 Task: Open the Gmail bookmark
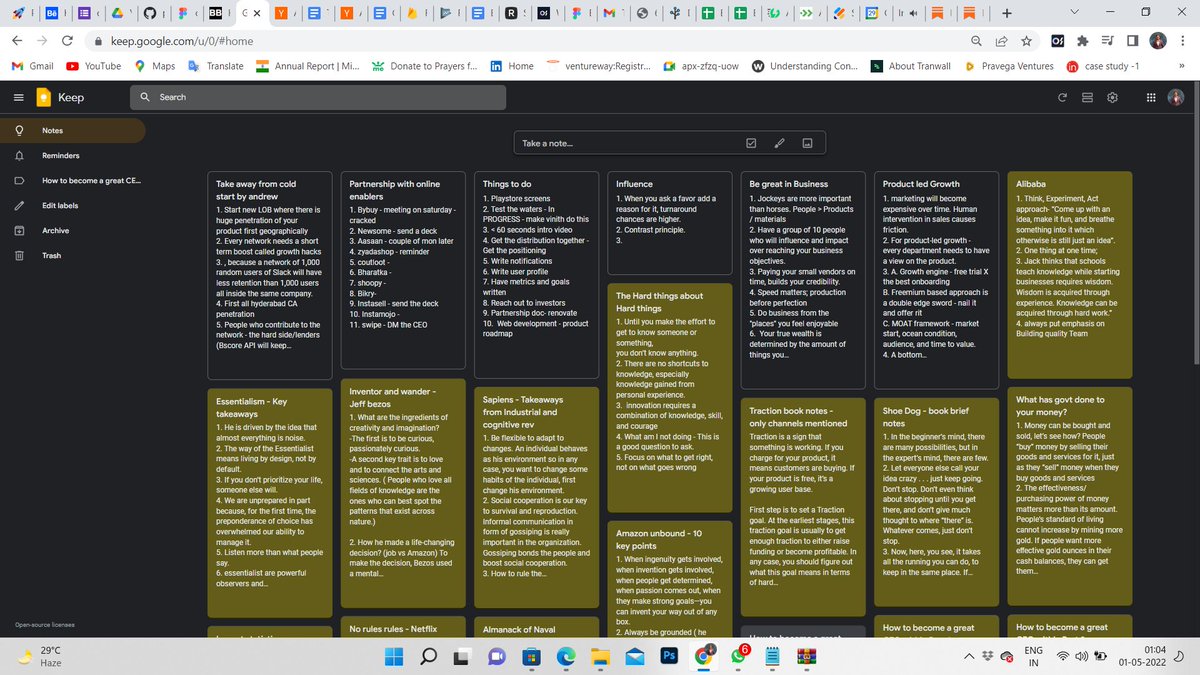point(32,66)
